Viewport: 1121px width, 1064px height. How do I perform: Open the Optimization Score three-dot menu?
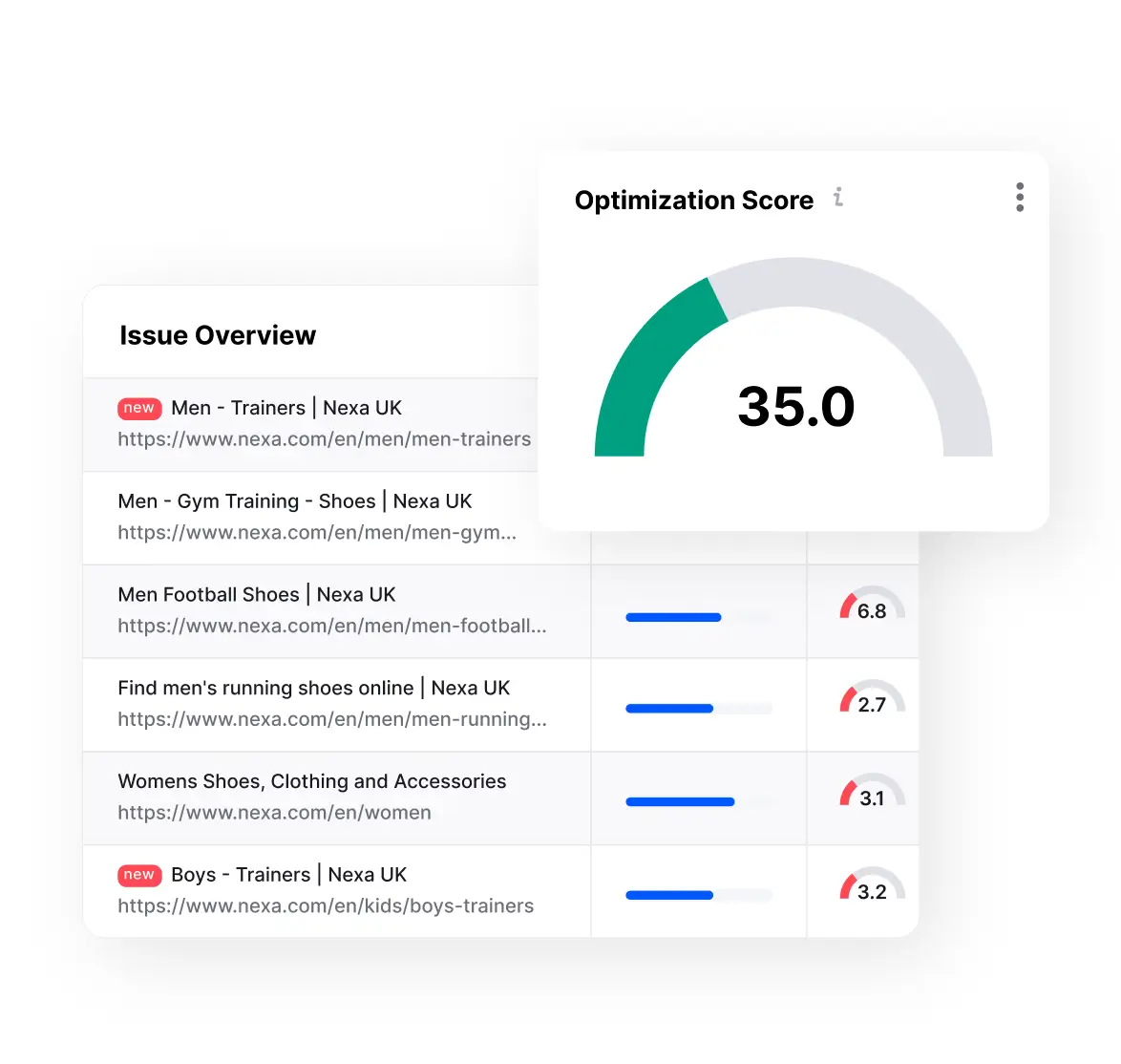(1020, 198)
